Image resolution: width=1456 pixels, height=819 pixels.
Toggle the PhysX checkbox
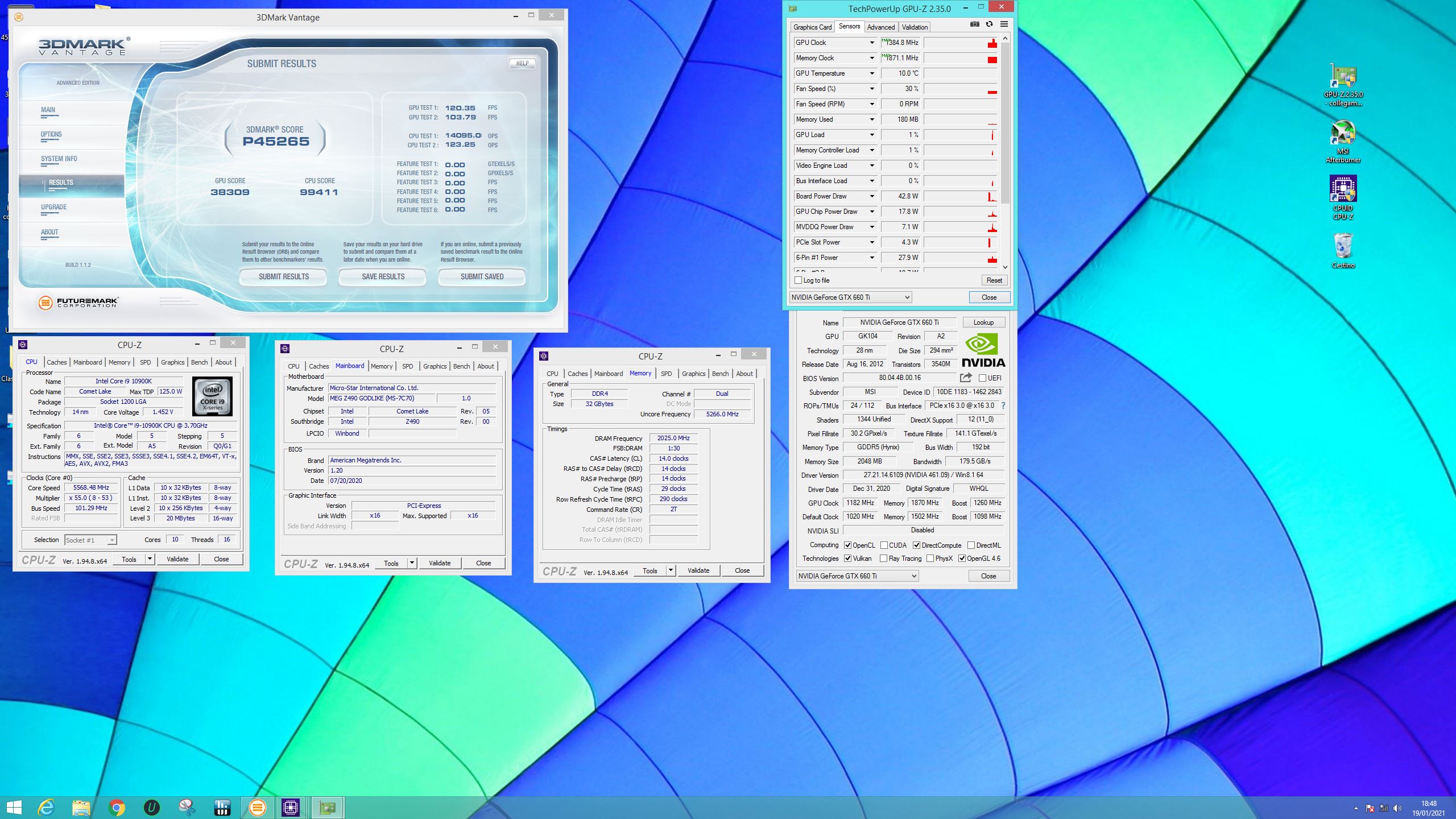coord(930,559)
